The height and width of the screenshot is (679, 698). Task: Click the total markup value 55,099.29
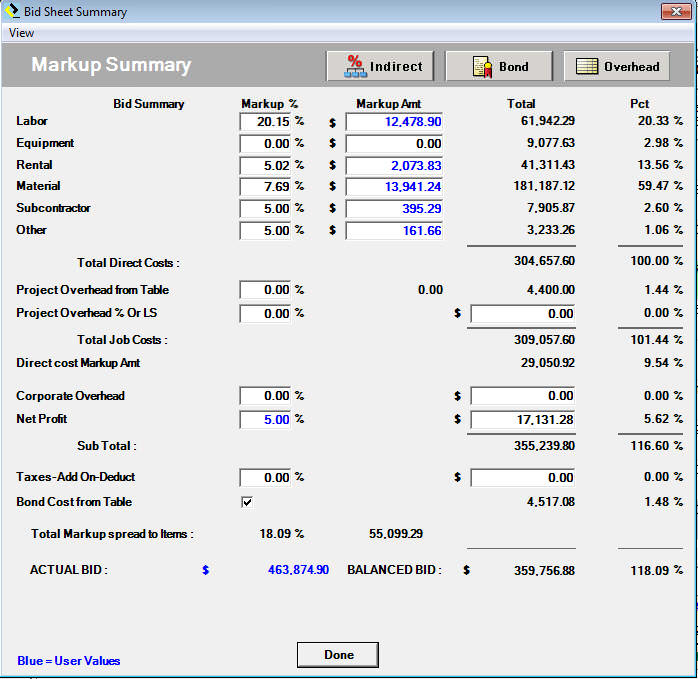click(x=396, y=533)
